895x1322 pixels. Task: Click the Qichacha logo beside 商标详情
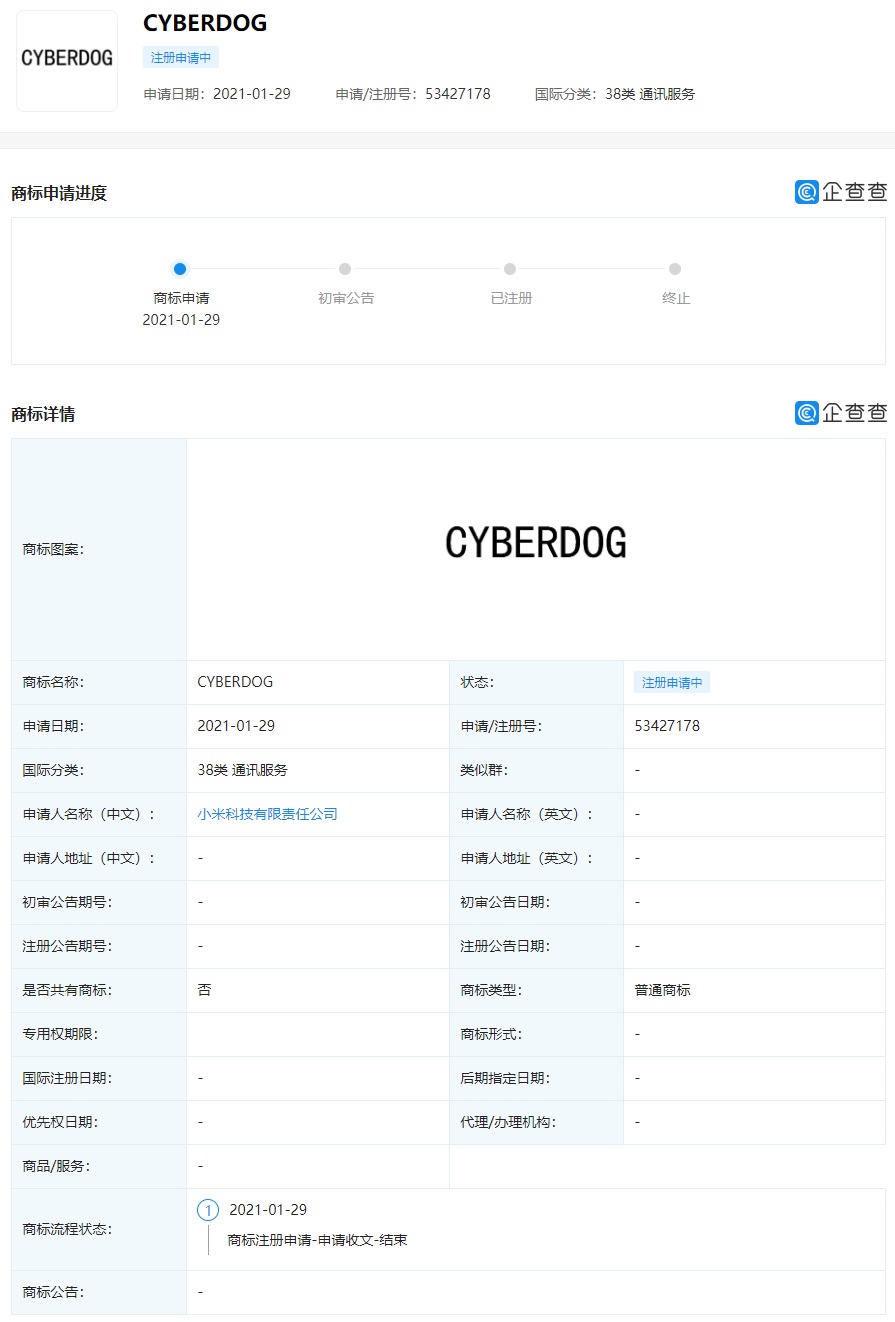(841, 412)
